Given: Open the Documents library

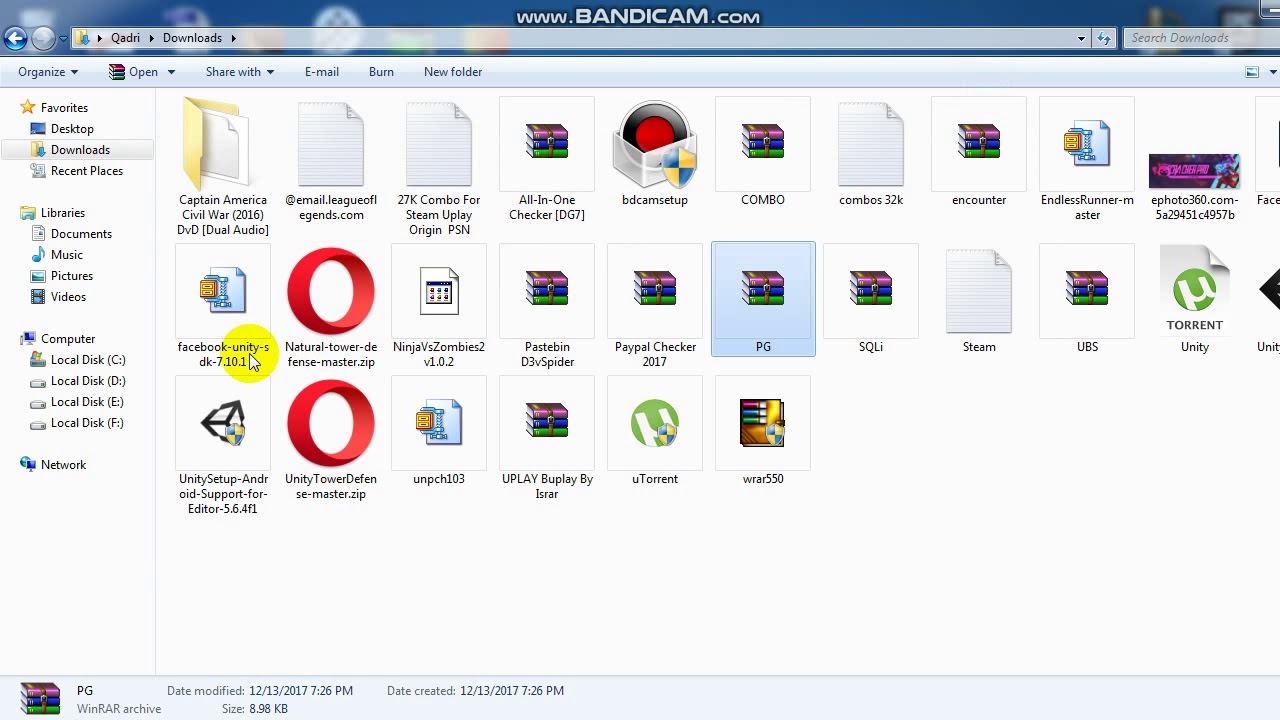Looking at the screenshot, I should coord(81,234).
